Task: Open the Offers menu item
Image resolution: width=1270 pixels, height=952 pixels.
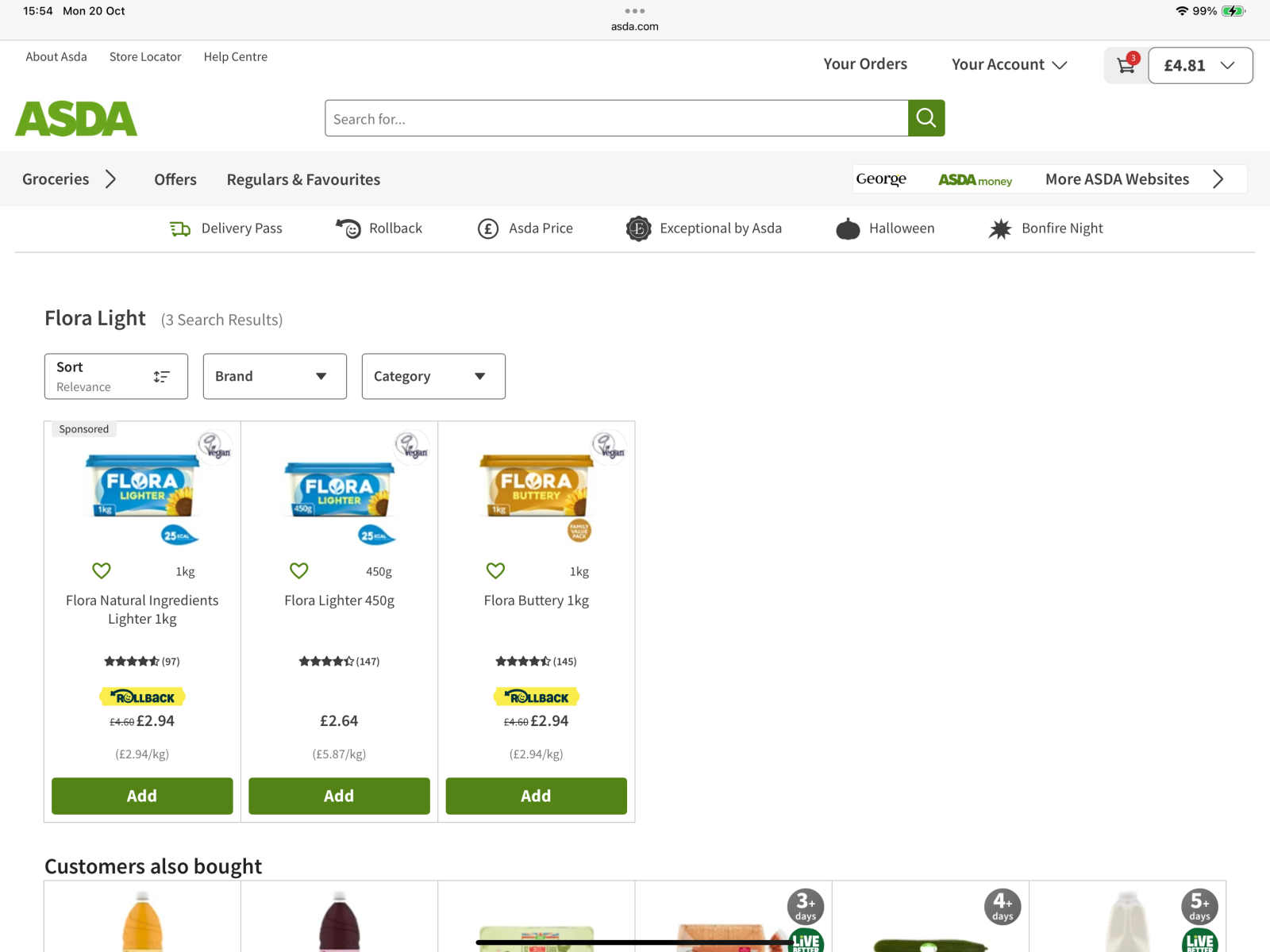Action: (x=175, y=179)
